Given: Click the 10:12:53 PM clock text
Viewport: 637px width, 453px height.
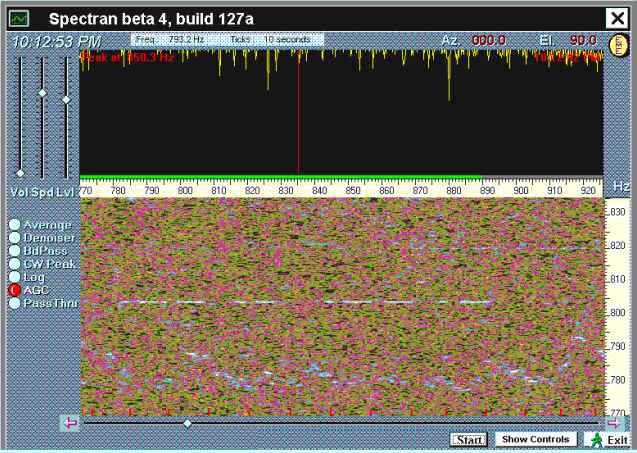Looking at the screenshot, I should click(x=56, y=41).
